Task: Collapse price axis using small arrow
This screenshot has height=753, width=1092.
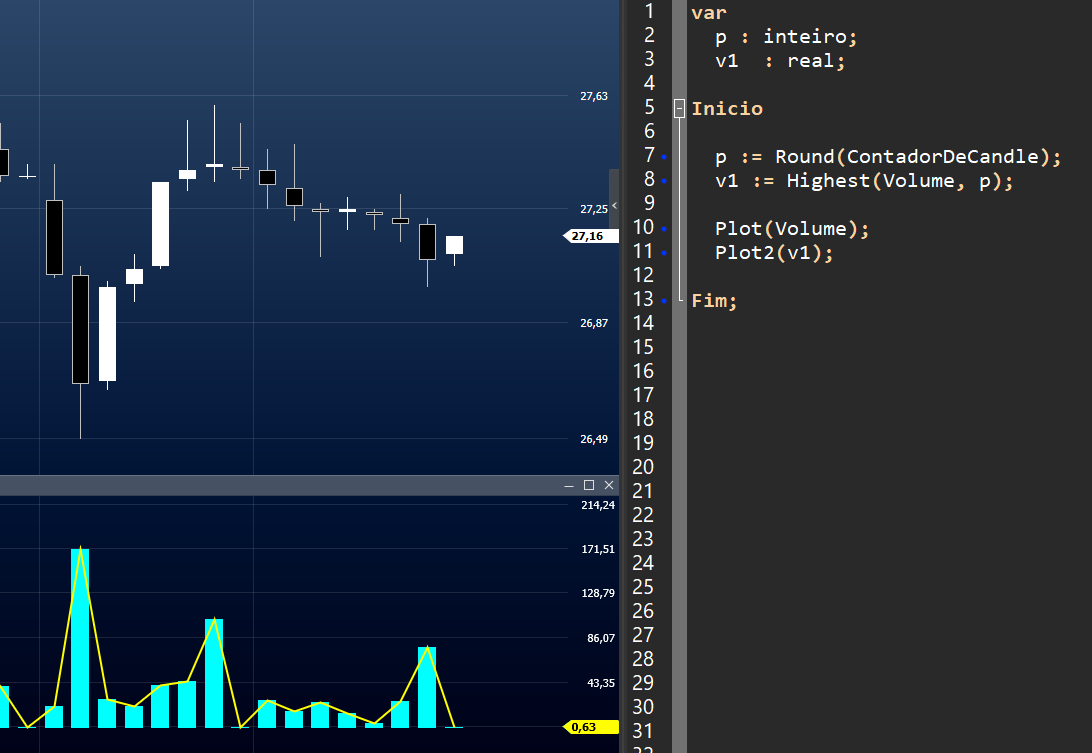Action: pos(614,205)
